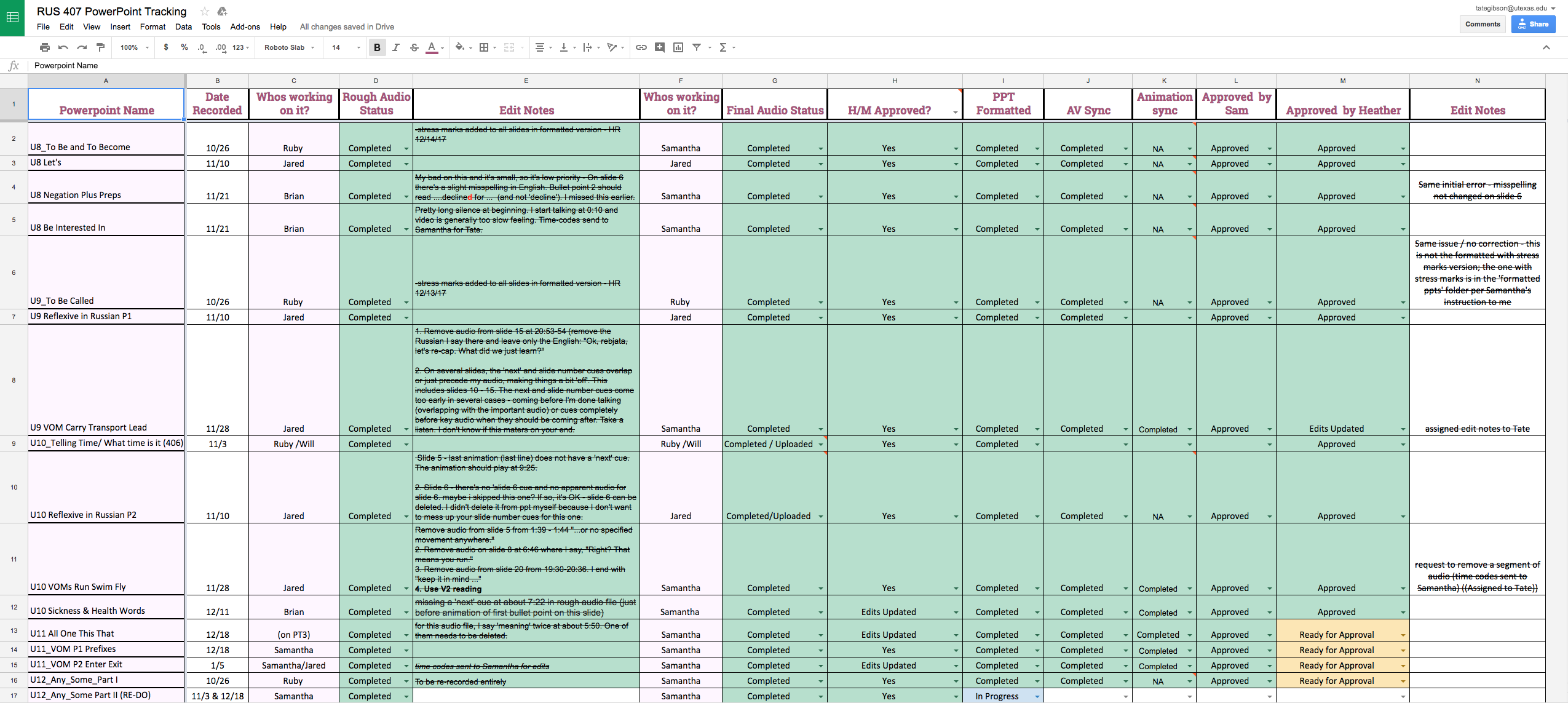
Task: Click document title RUS 407 PowerPoint Tracking
Action: [x=111, y=11]
